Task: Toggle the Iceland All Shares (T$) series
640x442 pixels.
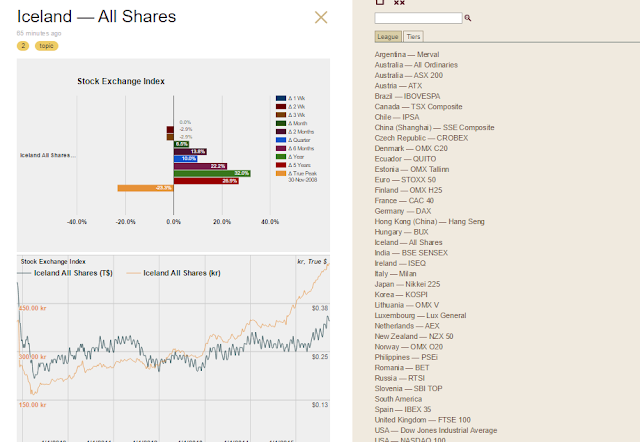Action: [65, 273]
